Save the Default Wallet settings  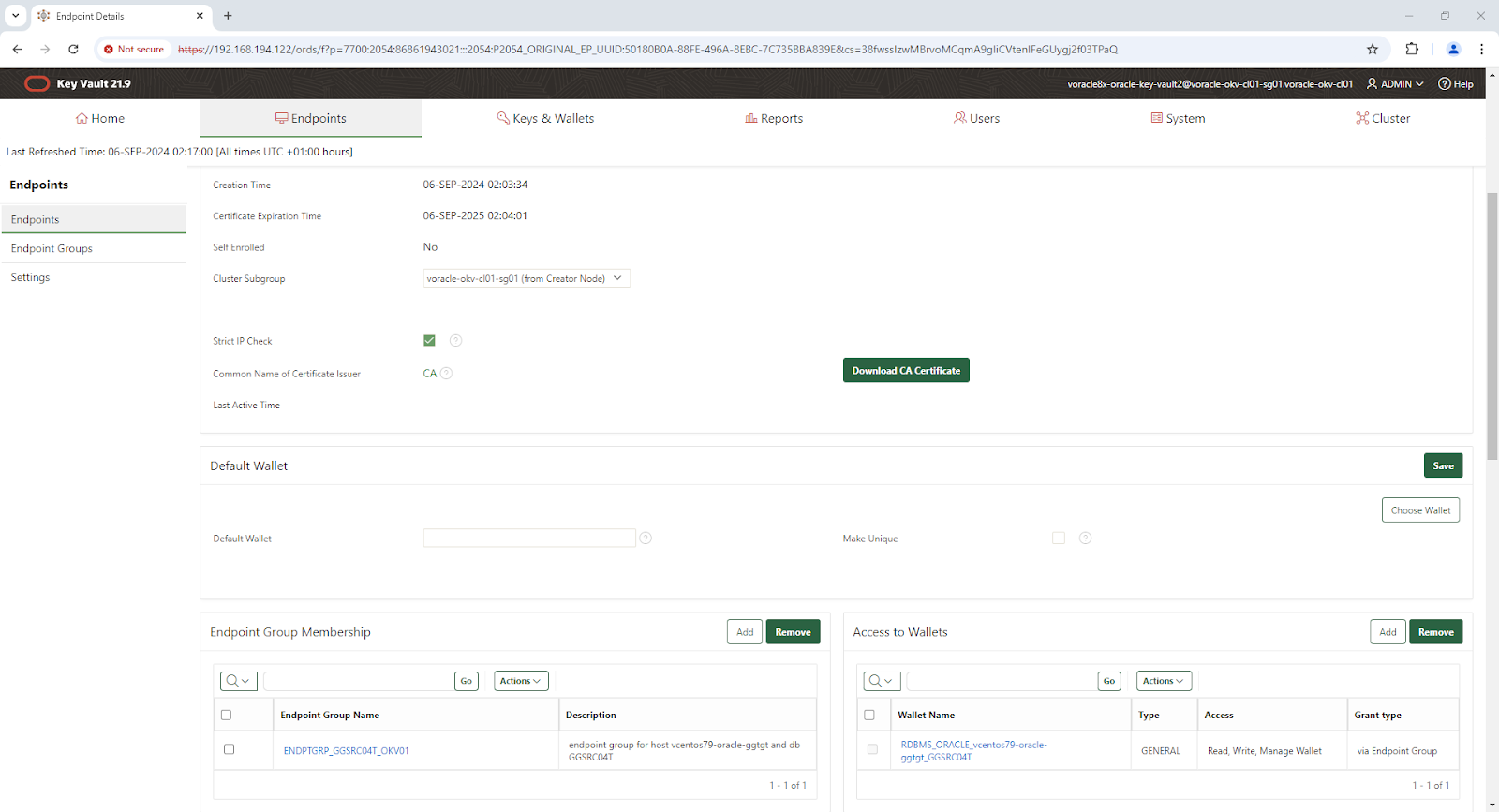(1443, 465)
